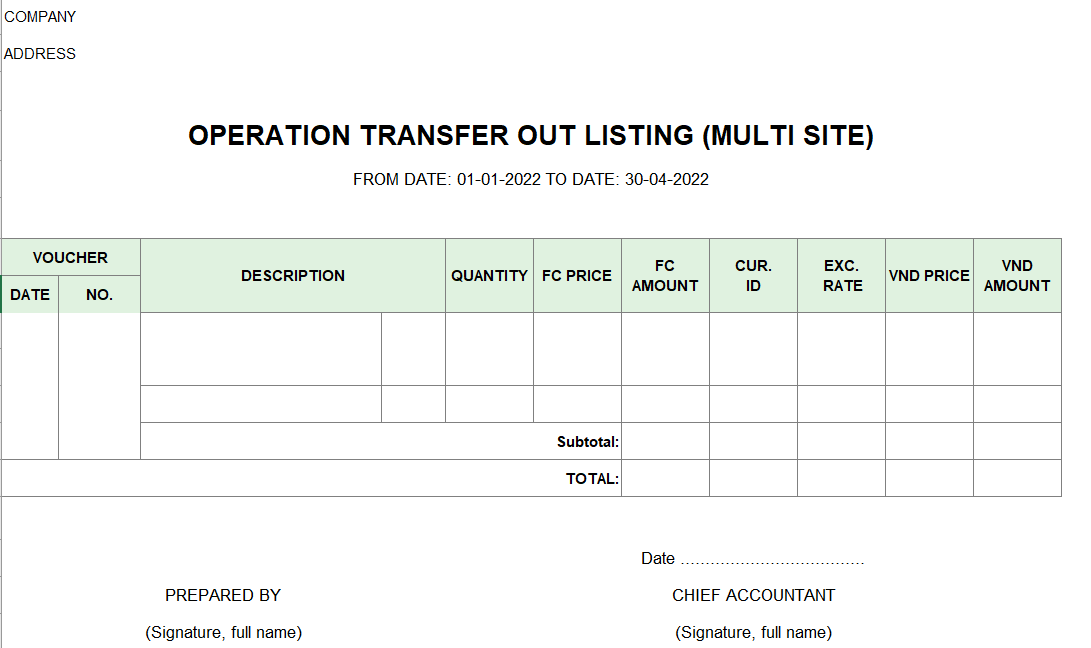Click the VND AMOUNT header cell
The width and height of the screenshot is (1091, 648).
pyautogui.click(x=1017, y=276)
